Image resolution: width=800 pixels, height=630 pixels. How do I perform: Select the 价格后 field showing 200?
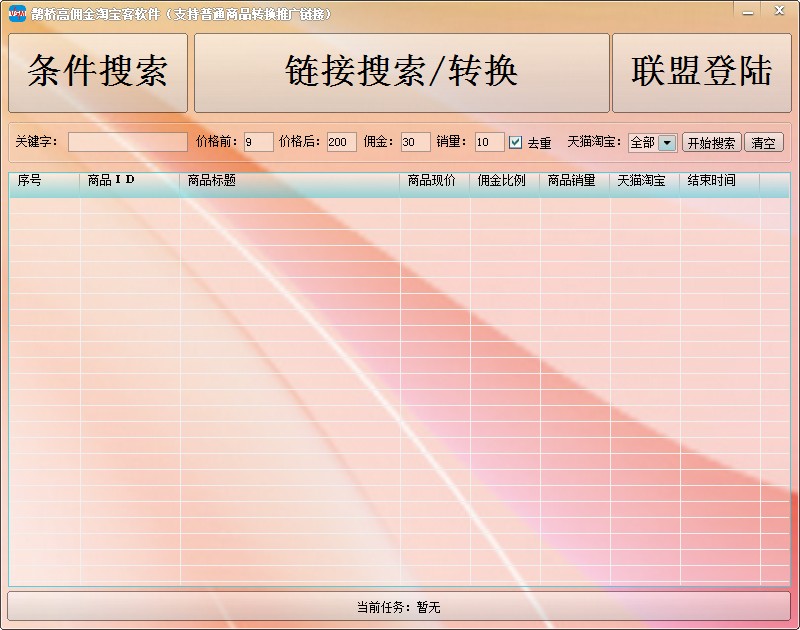[341, 142]
